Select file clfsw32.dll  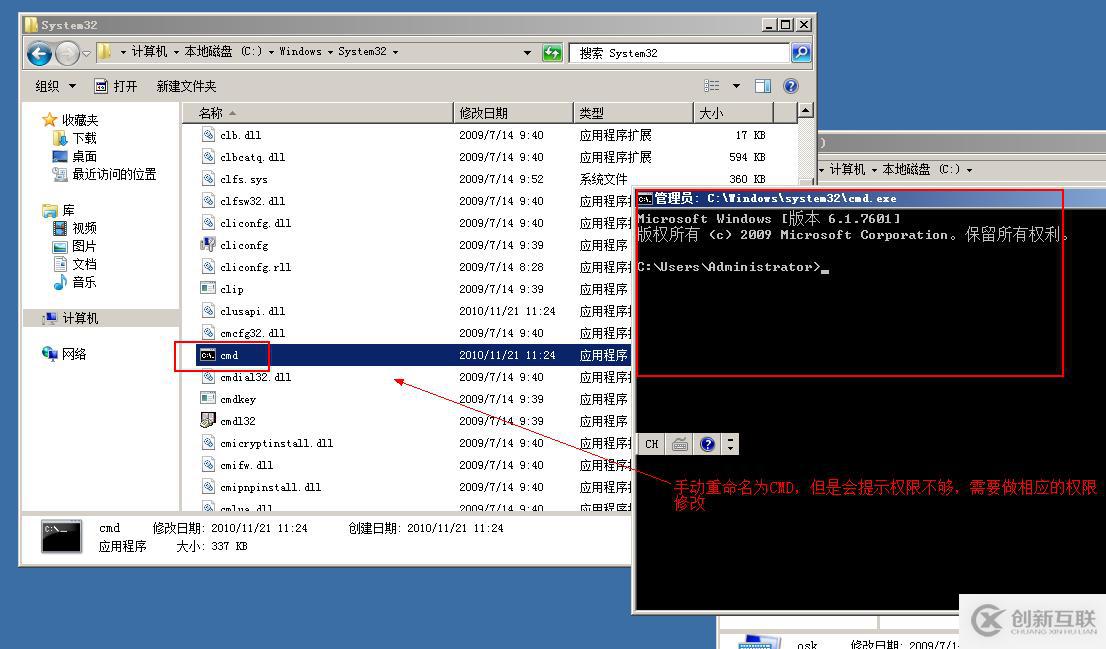253,201
